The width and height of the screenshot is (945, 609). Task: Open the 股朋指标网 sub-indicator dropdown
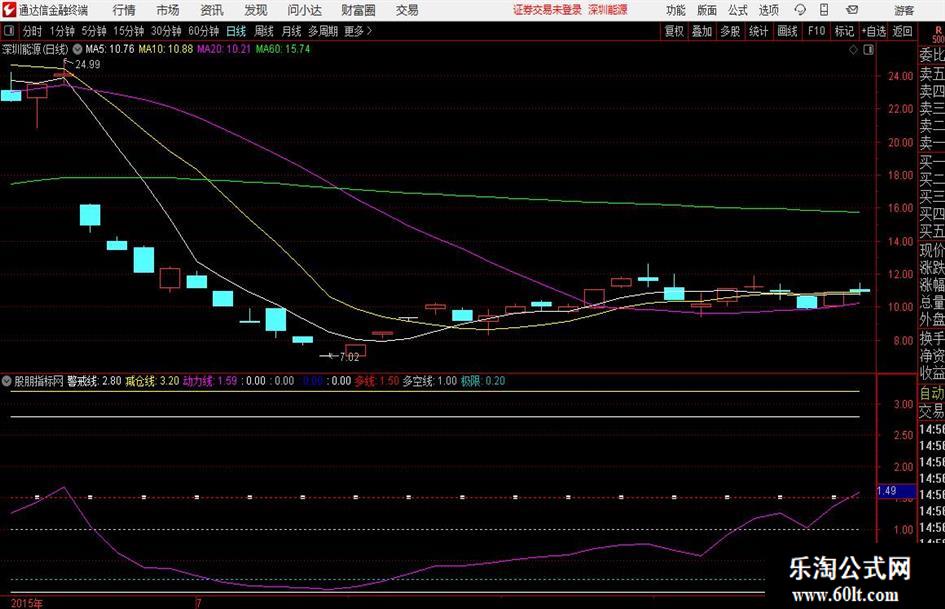click(7, 381)
